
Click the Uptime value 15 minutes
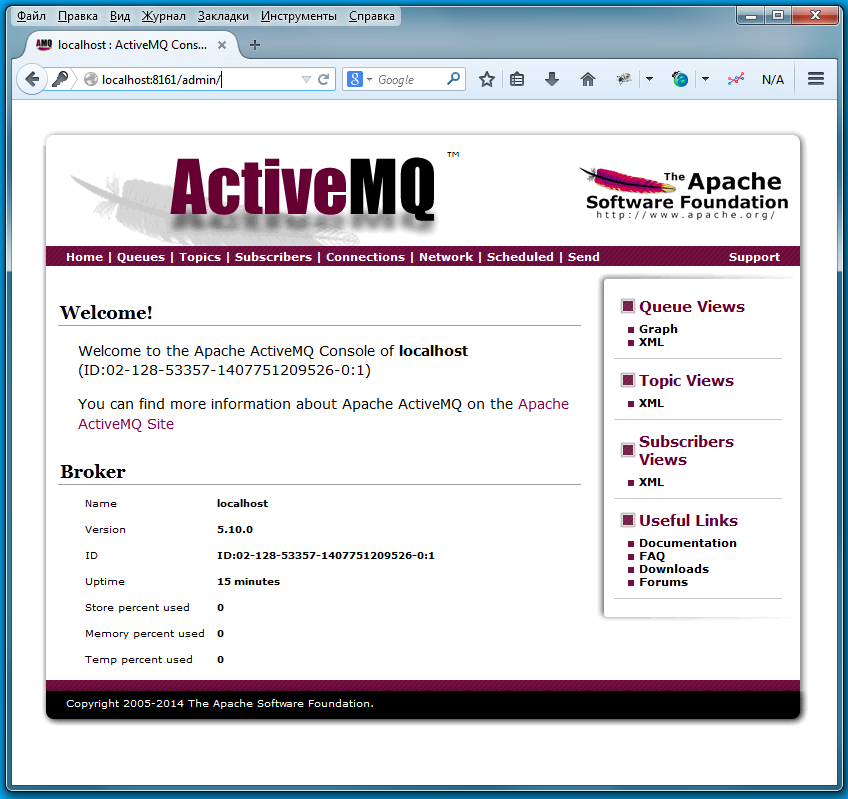pos(248,582)
